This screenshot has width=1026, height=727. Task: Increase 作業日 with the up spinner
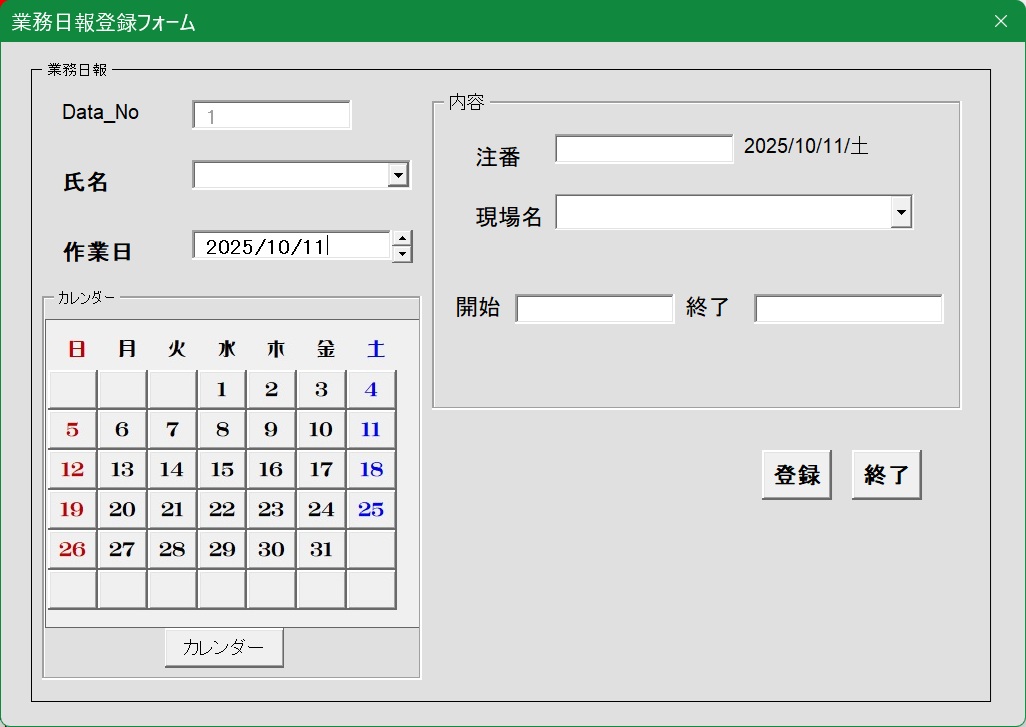[402, 238]
